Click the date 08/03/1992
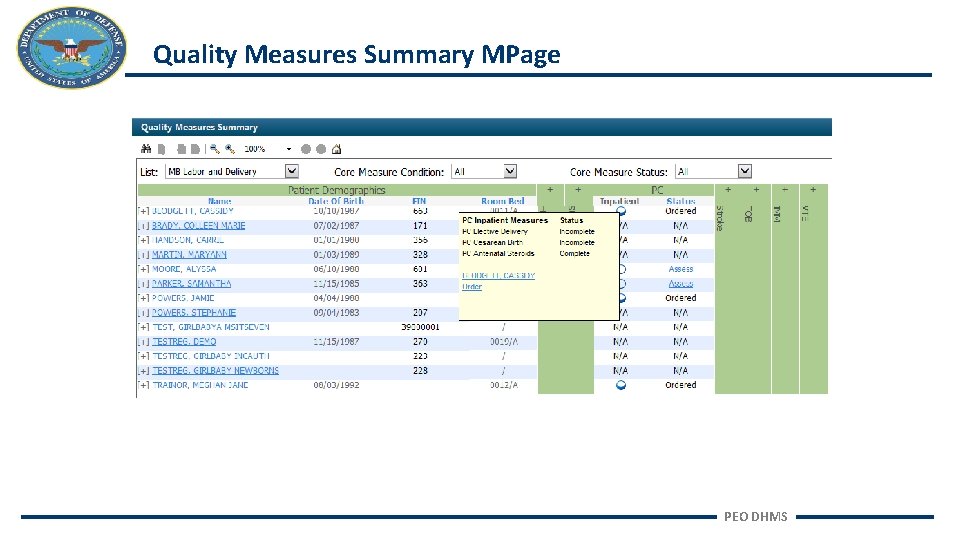This screenshot has height=540, width=960. [x=336, y=385]
